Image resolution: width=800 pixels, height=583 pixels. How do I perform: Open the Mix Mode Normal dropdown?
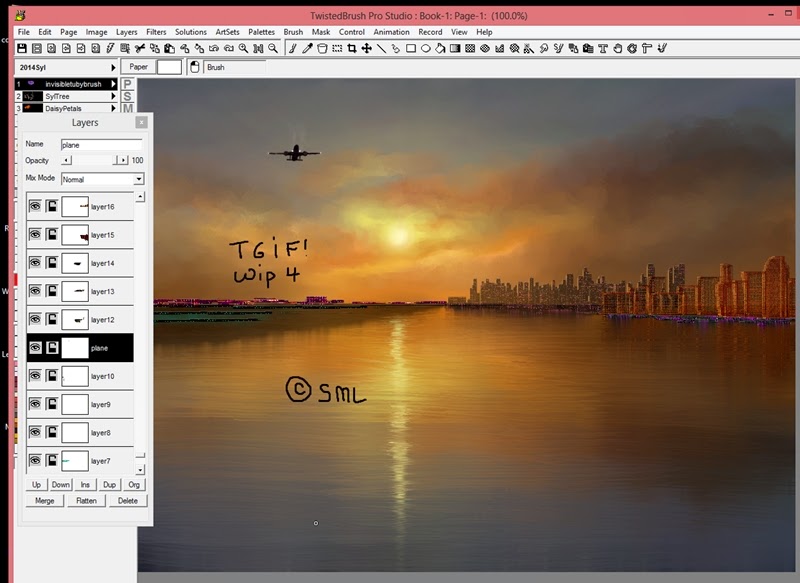(103, 179)
